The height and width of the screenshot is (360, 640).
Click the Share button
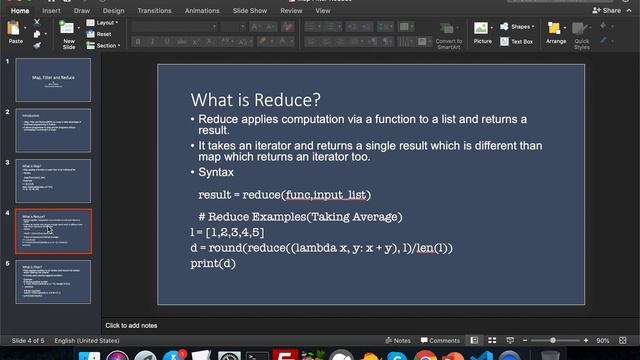(607, 11)
